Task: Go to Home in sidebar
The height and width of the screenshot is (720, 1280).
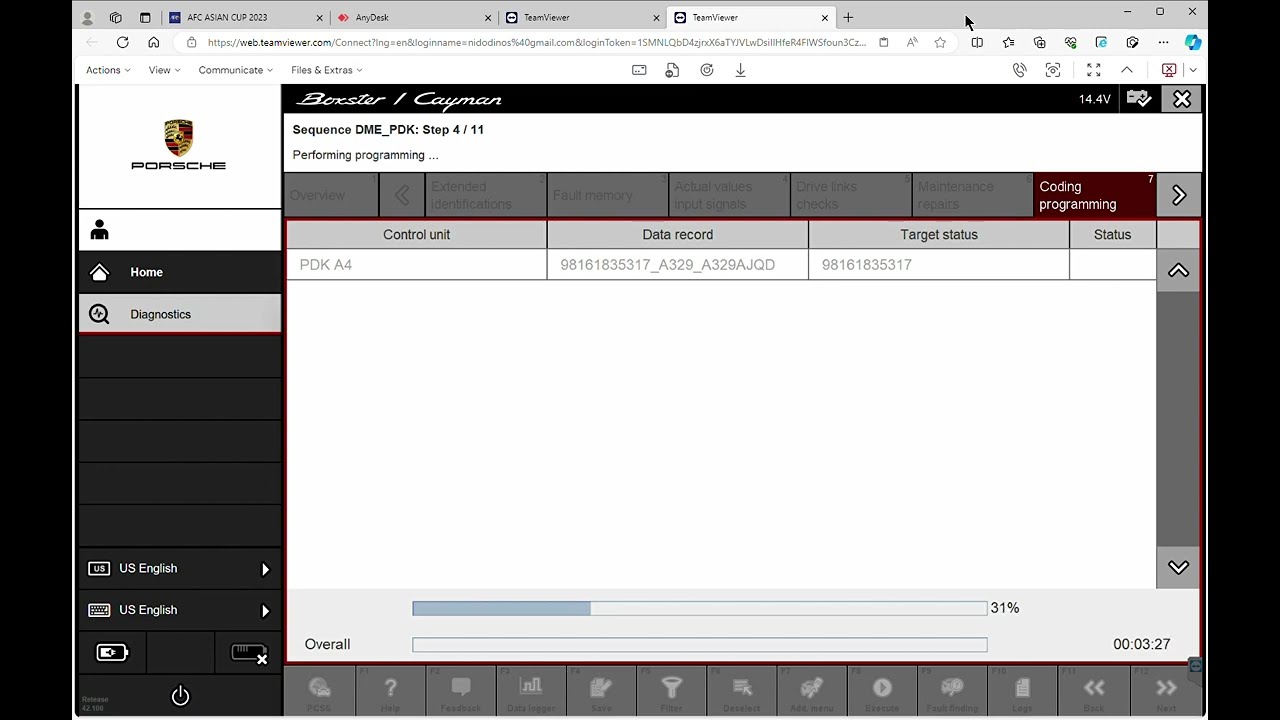Action: pos(180,272)
